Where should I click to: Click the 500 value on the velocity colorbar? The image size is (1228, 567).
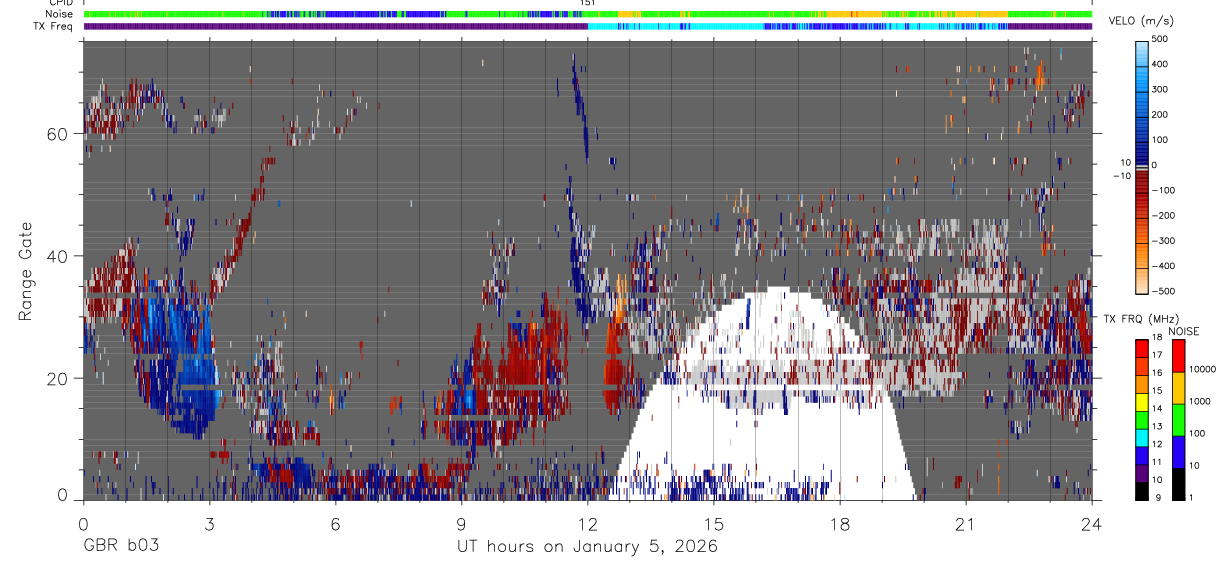coord(1160,39)
